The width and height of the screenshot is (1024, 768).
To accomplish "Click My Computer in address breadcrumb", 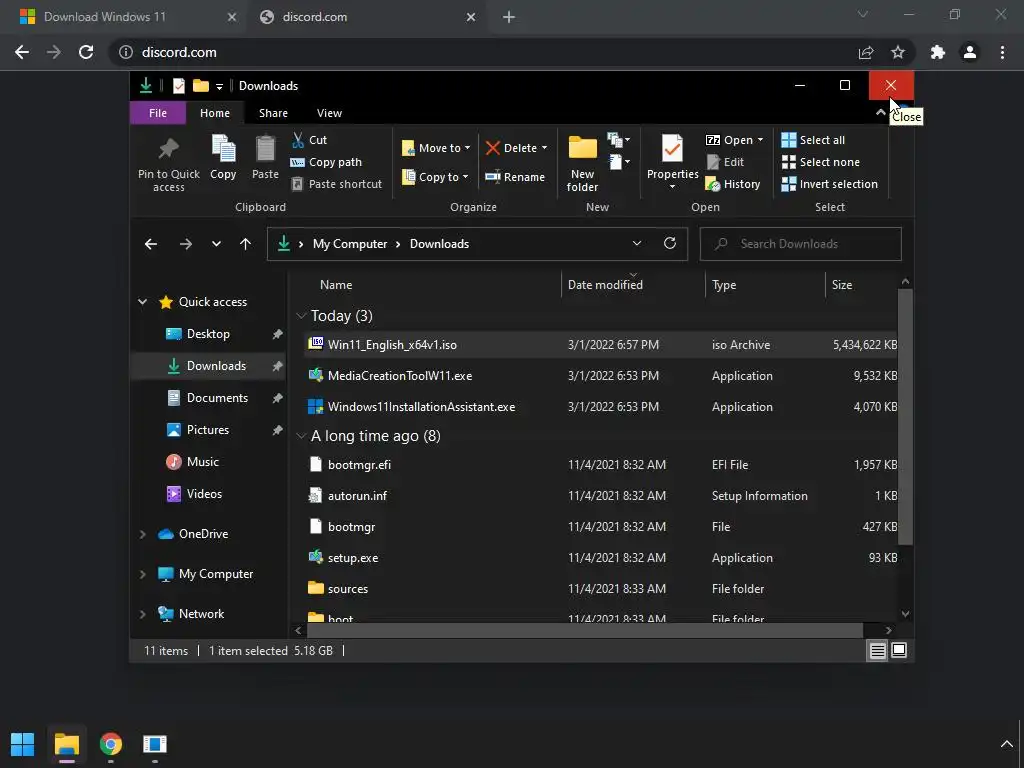I will [x=350, y=244].
